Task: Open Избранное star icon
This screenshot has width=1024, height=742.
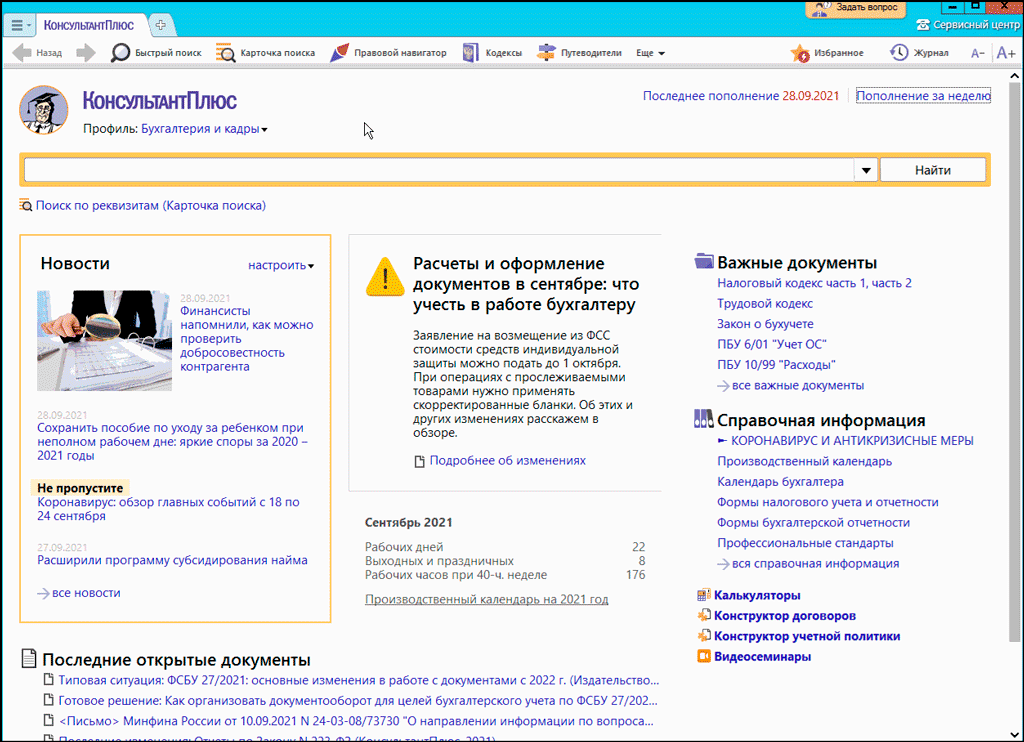Action: 800,53
